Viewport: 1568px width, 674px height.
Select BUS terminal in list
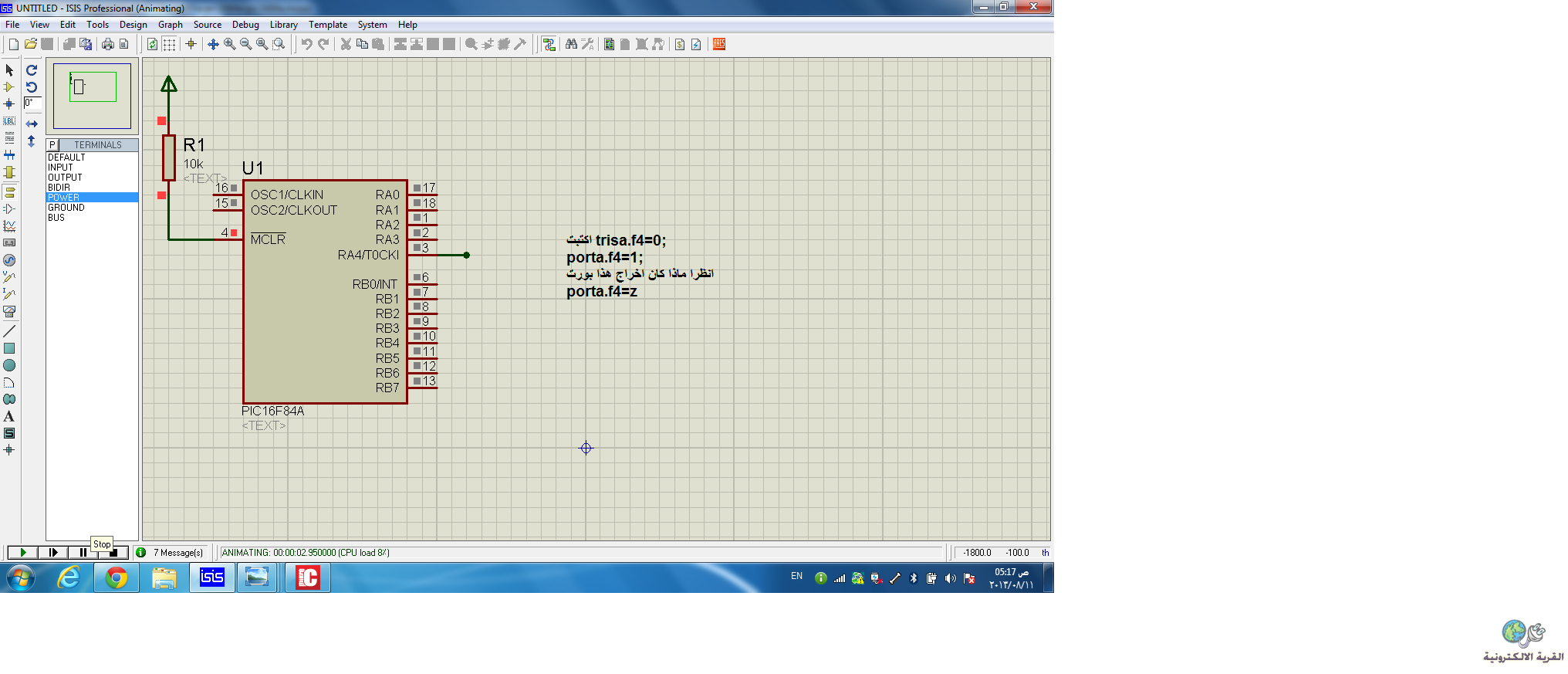coord(92,218)
